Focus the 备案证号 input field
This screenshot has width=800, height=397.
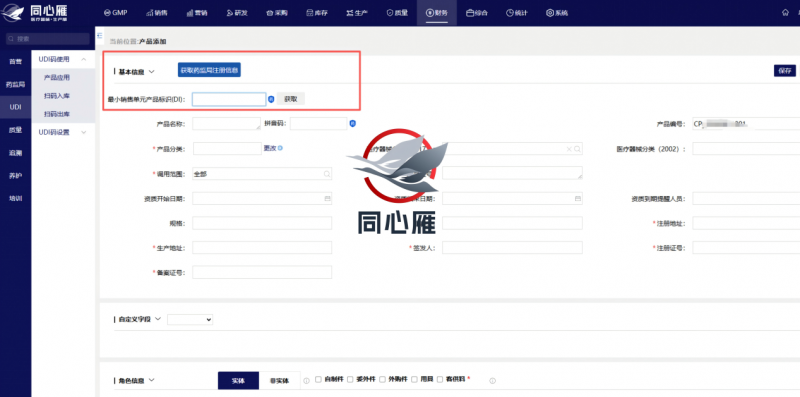[262, 272]
